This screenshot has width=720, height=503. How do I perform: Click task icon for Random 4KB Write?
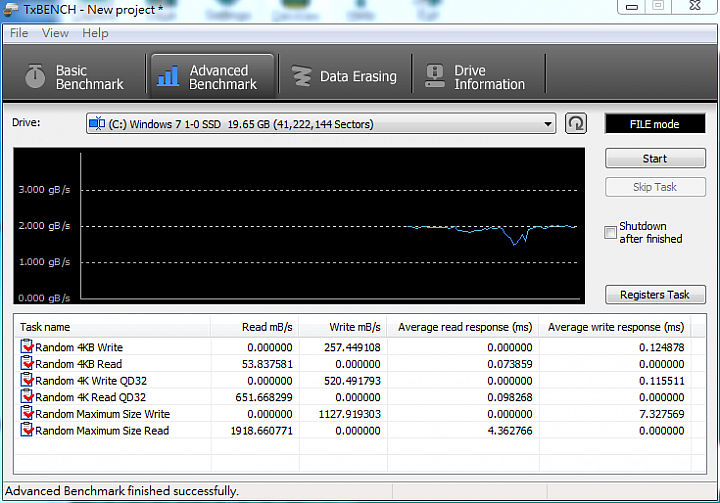coord(27,347)
